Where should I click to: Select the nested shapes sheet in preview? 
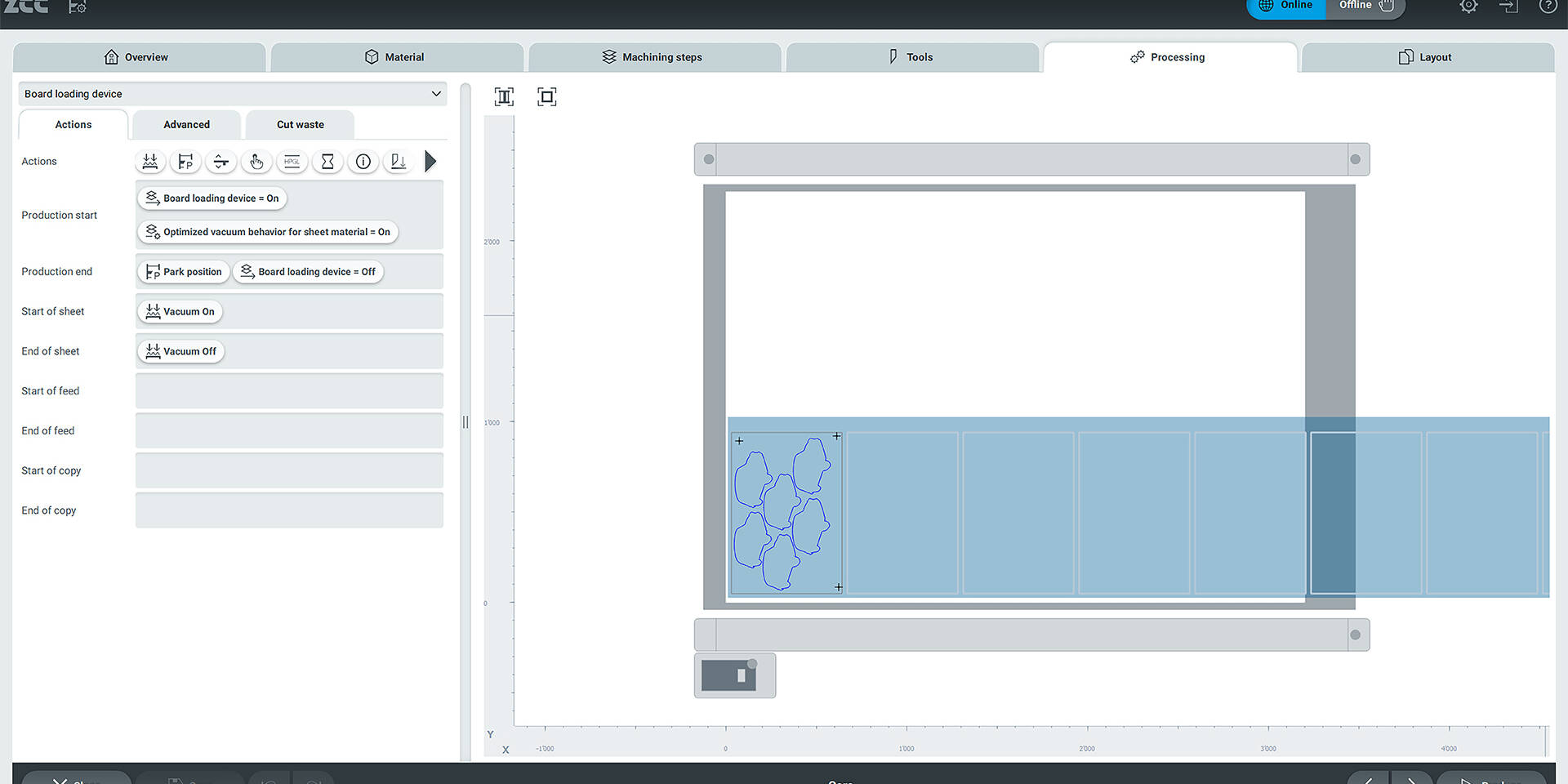pos(786,513)
